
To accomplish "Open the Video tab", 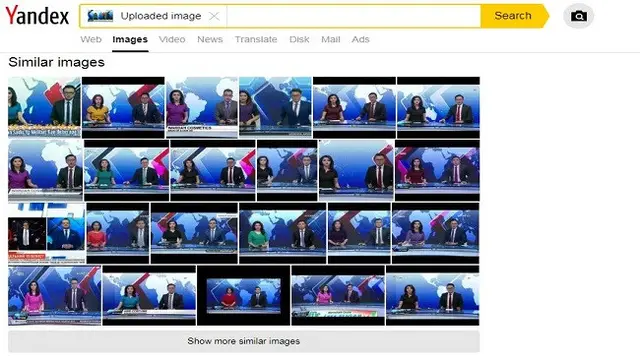I will (x=172, y=40).
